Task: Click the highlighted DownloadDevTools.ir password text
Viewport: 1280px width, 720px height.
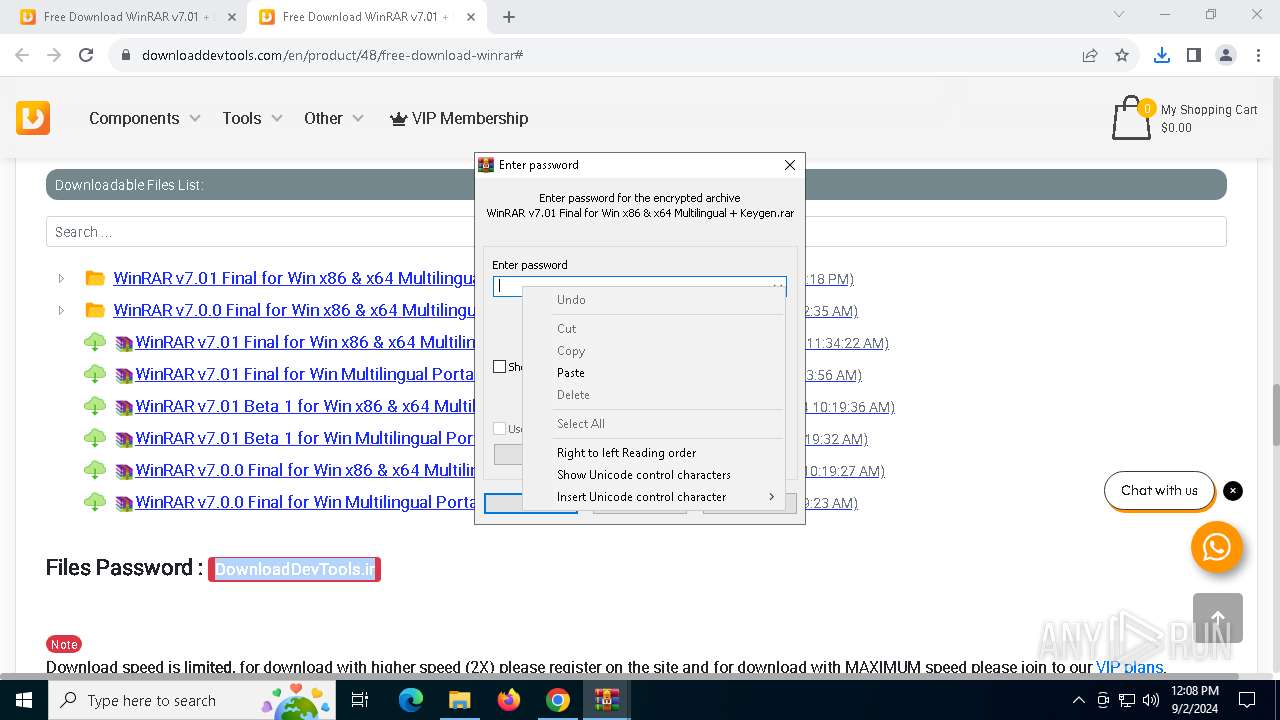Action: click(294, 569)
